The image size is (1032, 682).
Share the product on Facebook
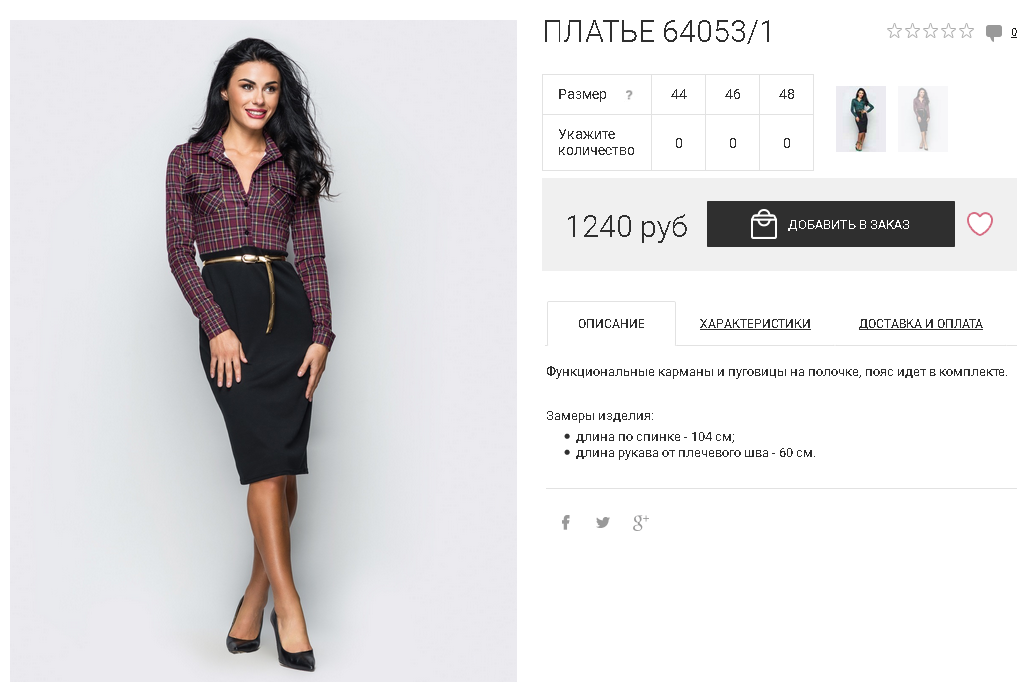[x=565, y=523]
